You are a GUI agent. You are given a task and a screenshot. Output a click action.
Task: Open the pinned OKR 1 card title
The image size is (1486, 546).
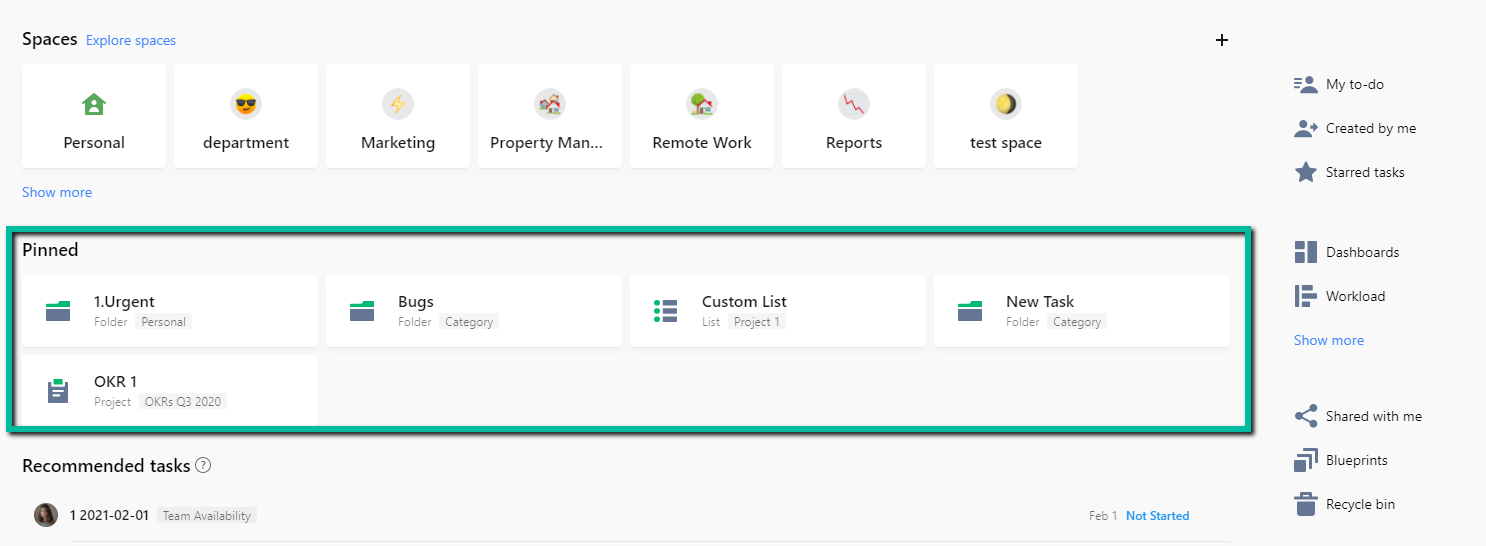(116, 381)
